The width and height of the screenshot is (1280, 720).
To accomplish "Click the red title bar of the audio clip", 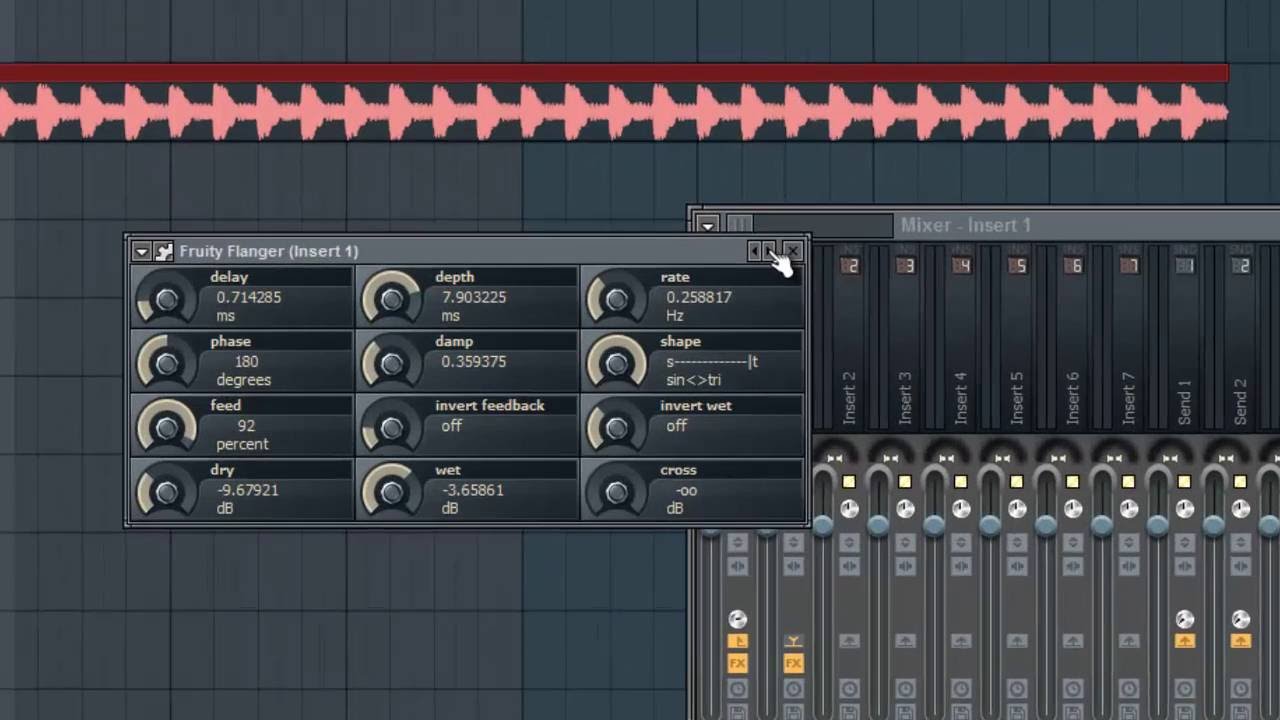I will 614,72.
